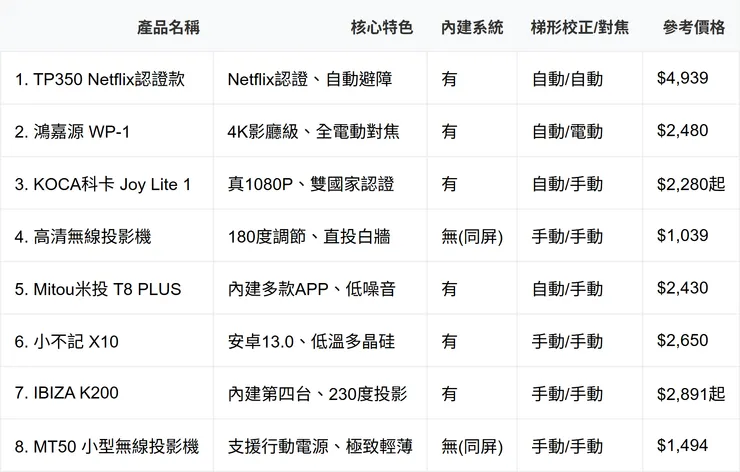
Task: Click 有 in the Mitou米投 T8 PLUS row
Action: pyautogui.click(x=449, y=289)
